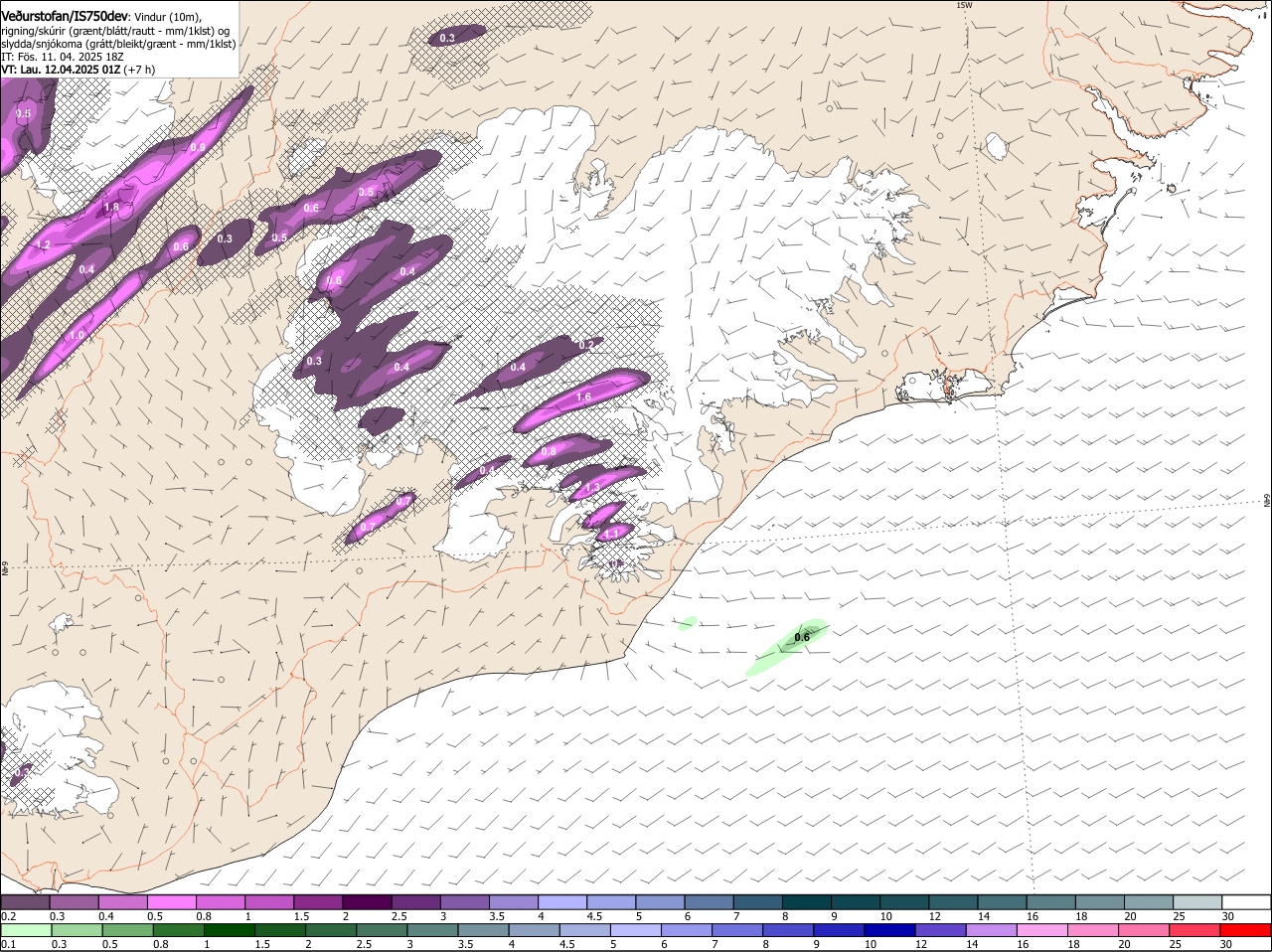Viewport: 1272px width, 952px height.
Task: Click the 1.1 precipitation value on map
Action: click(612, 533)
